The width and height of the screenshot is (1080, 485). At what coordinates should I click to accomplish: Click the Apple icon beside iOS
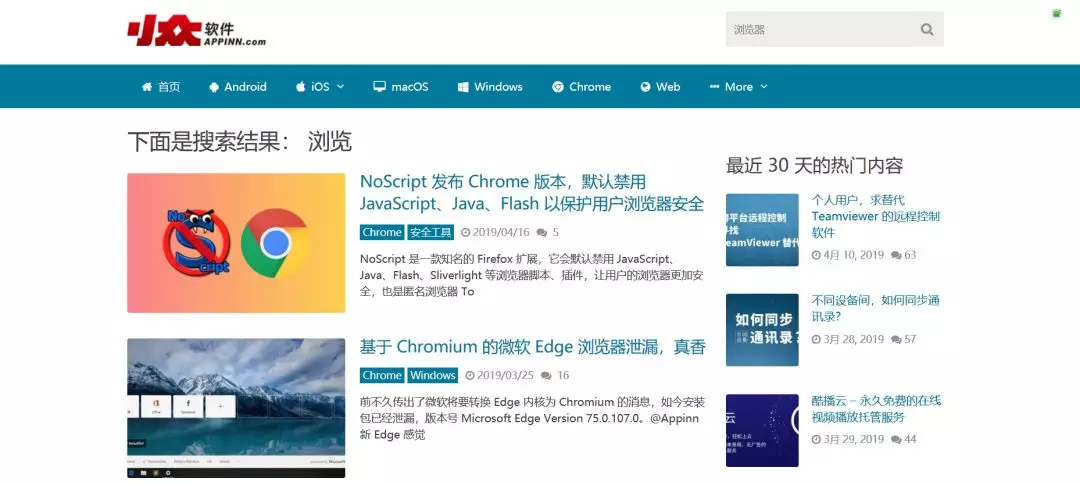[300, 87]
